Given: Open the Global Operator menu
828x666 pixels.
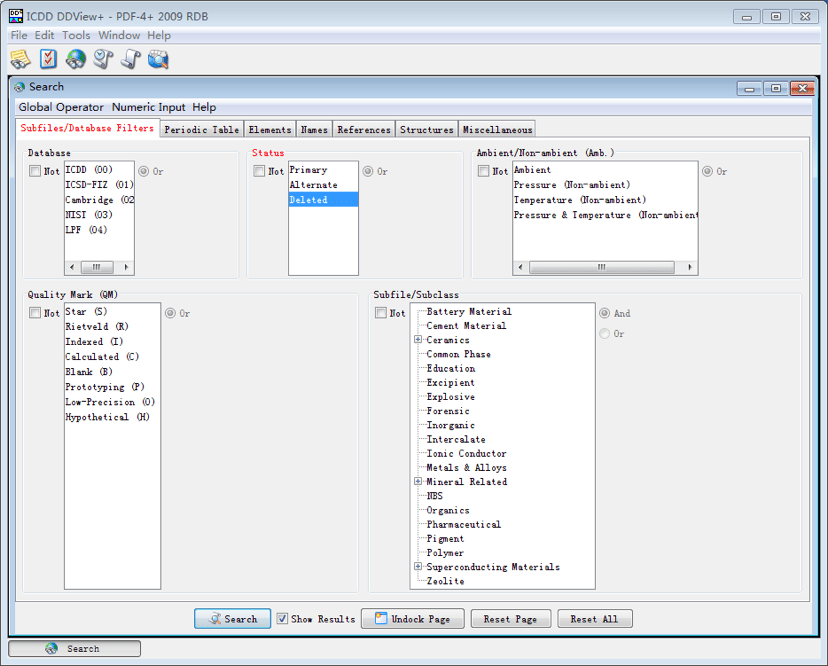Looking at the screenshot, I should [x=61, y=107].
